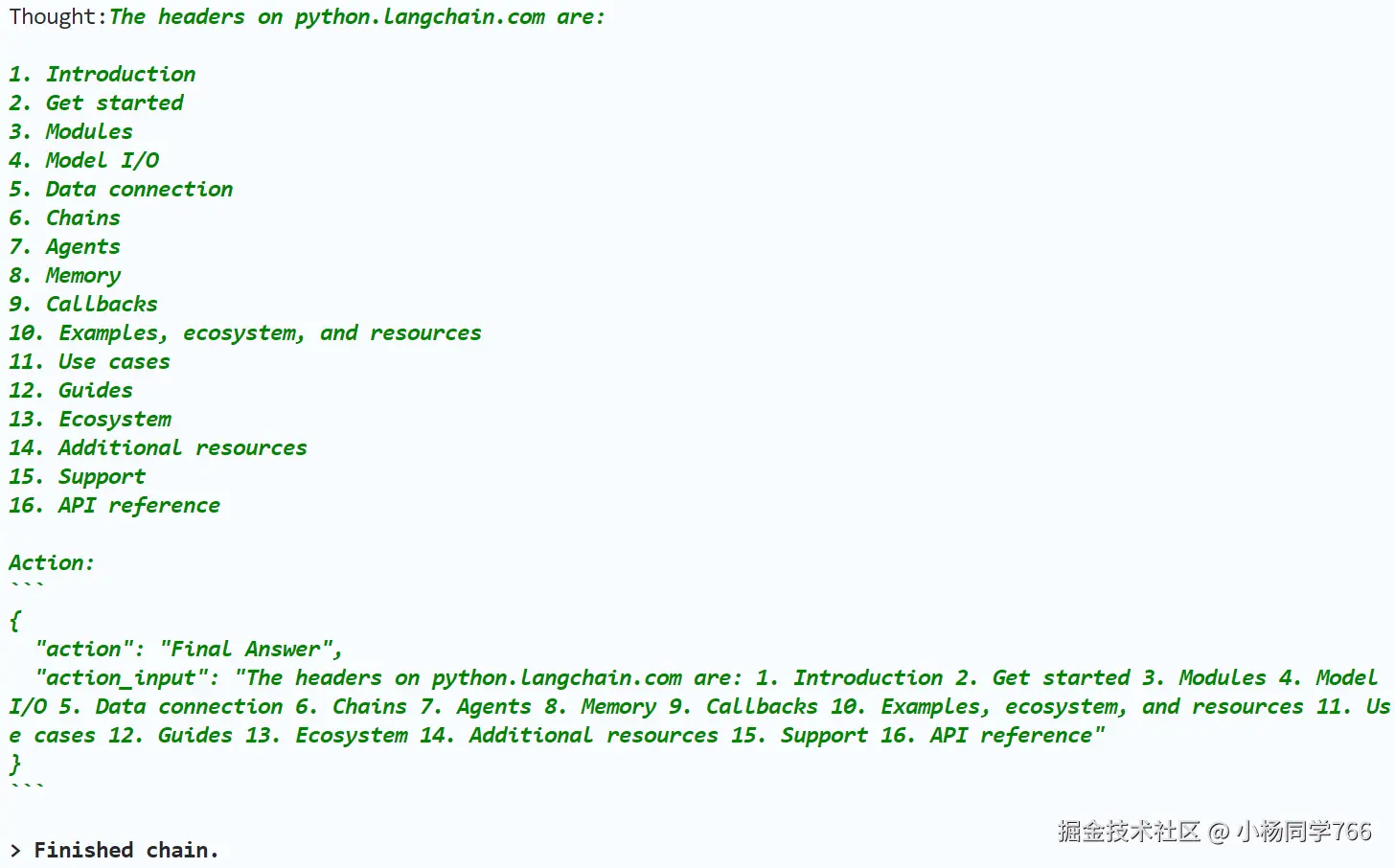Click the 'Callbacks' list item
The height and width of the screenshot is (868, 1395).
102,305
